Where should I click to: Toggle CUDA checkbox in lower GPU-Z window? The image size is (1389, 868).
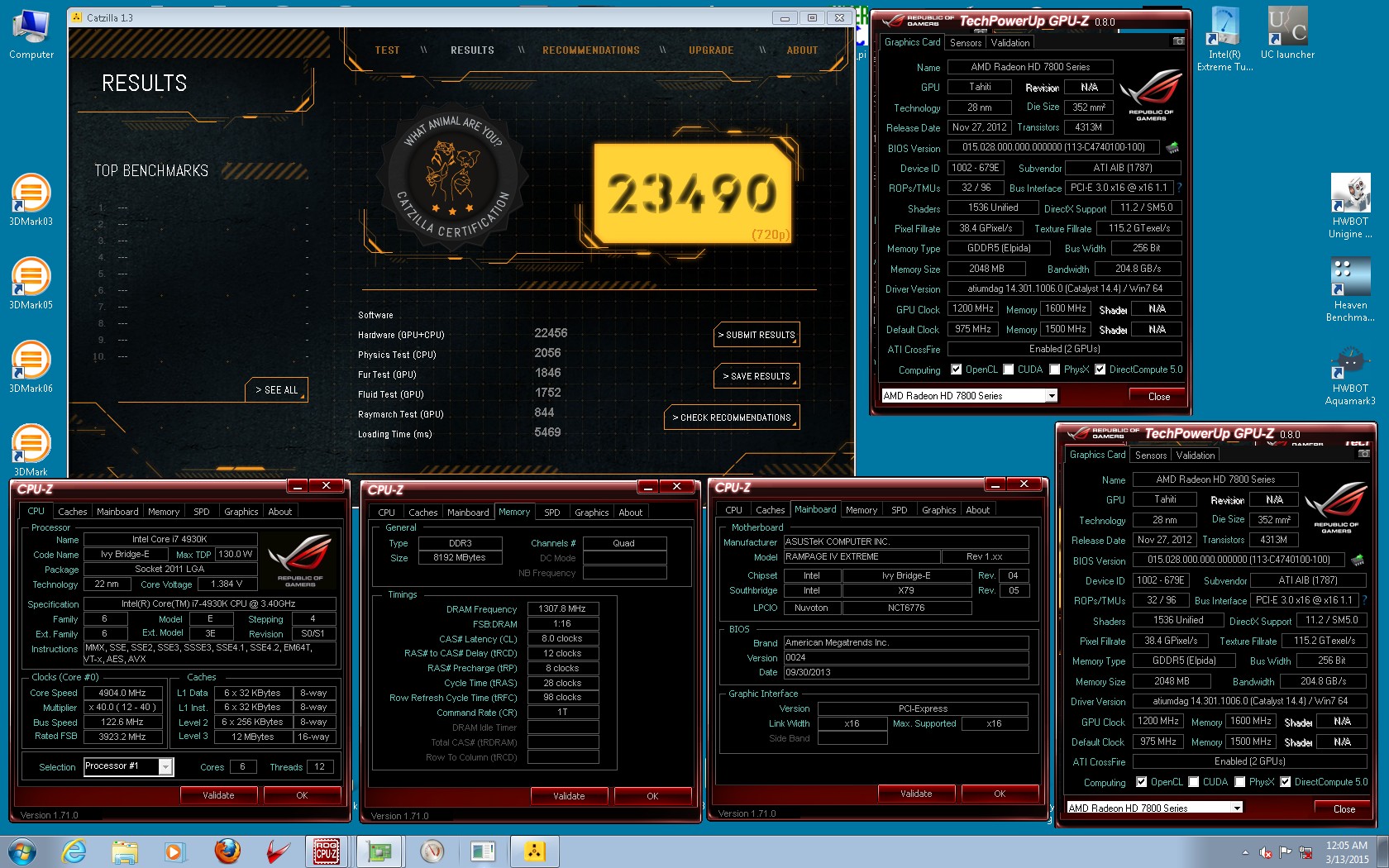(x=1193, y=782)
